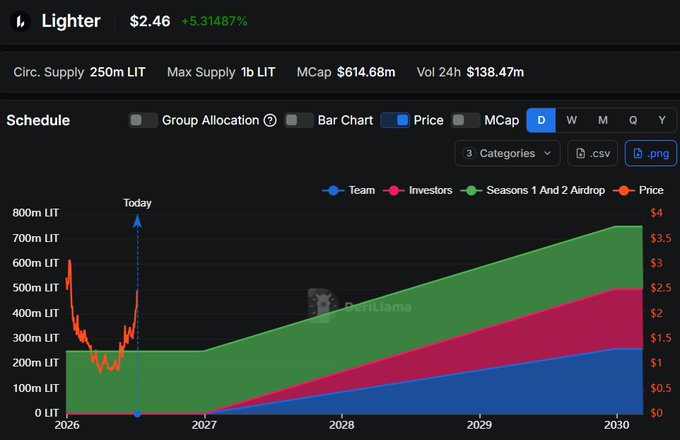Click the .png download file icon
680x440 pixels.
(x=638, y=153)
